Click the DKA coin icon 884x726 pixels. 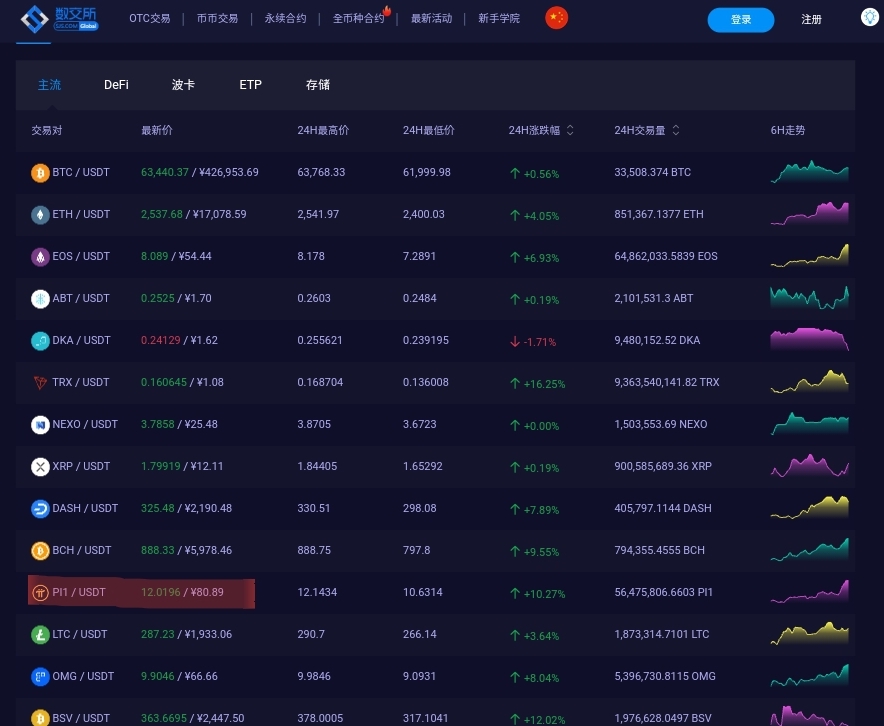pyautogui.click(x=40, y=340)
